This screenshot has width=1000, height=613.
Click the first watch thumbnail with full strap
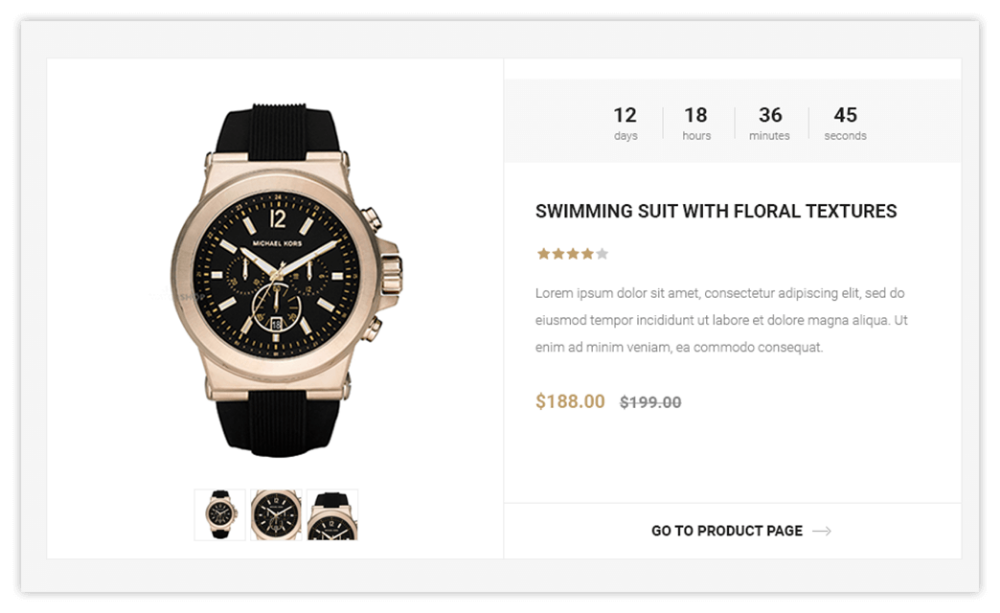220,515
